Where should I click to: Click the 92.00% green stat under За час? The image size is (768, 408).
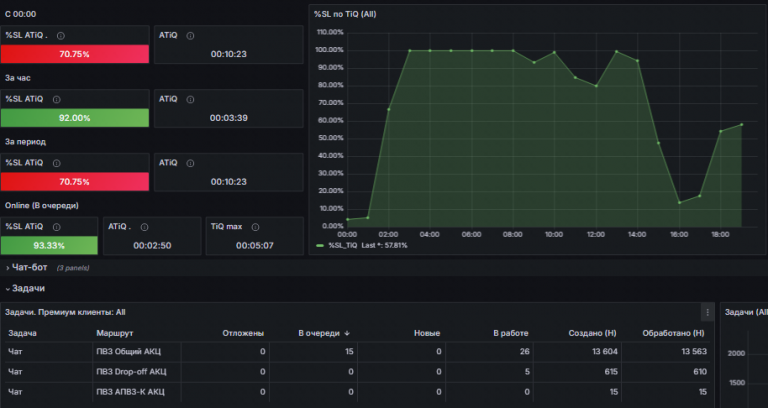(74, 118)
